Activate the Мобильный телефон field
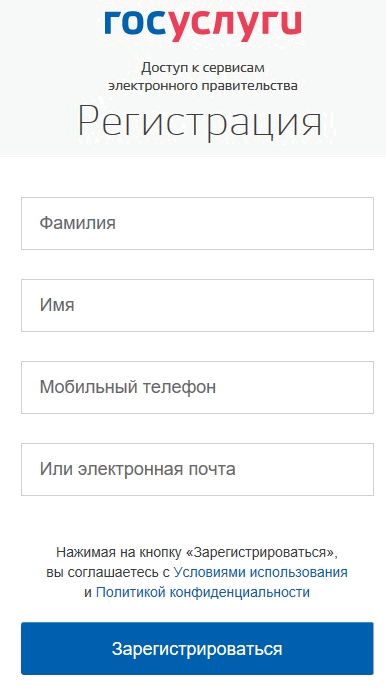Image resolution: width=386 pixels, height=688 pixels. (x=197, y=387)
